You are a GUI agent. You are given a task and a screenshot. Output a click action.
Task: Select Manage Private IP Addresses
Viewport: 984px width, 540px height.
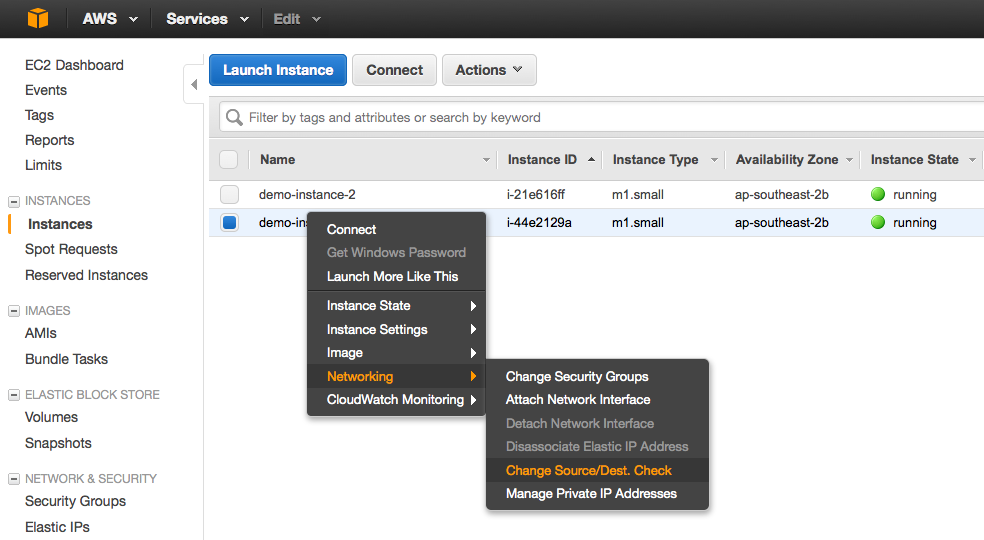(x=597, y=494)
